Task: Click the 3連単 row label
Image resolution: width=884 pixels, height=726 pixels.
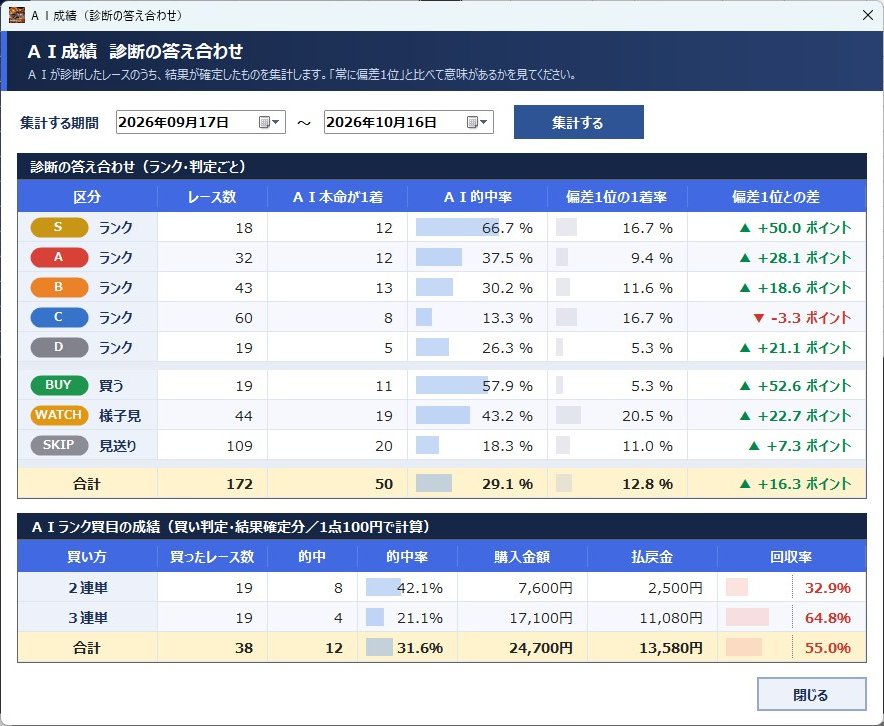Action: (x=87, y=617)
